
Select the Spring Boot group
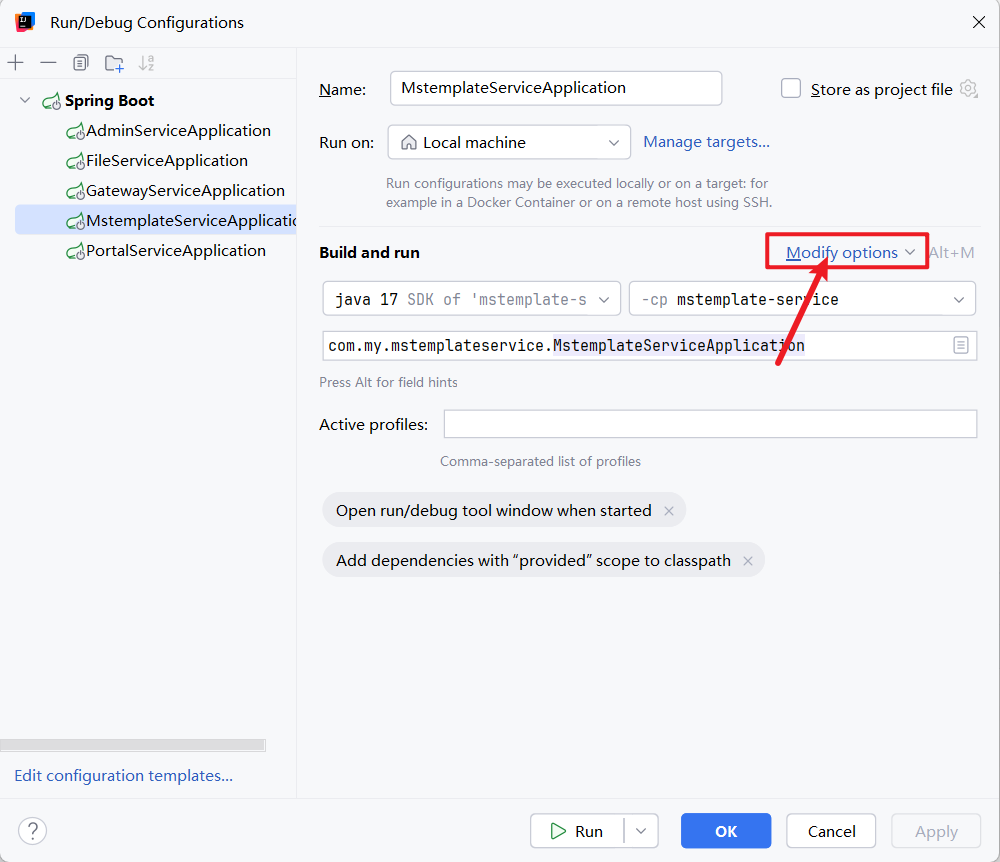point(98,101)
